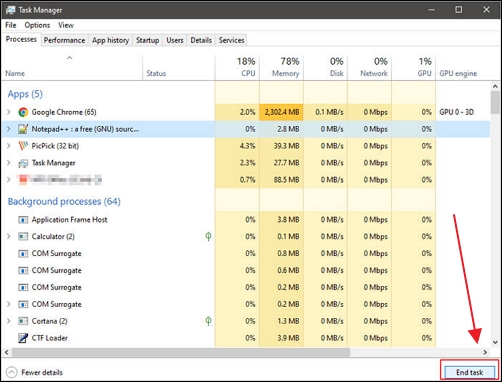This screenshot has height=382, width=502.
Task: Select the Cortana (2) process name
Action: (49, 321)
